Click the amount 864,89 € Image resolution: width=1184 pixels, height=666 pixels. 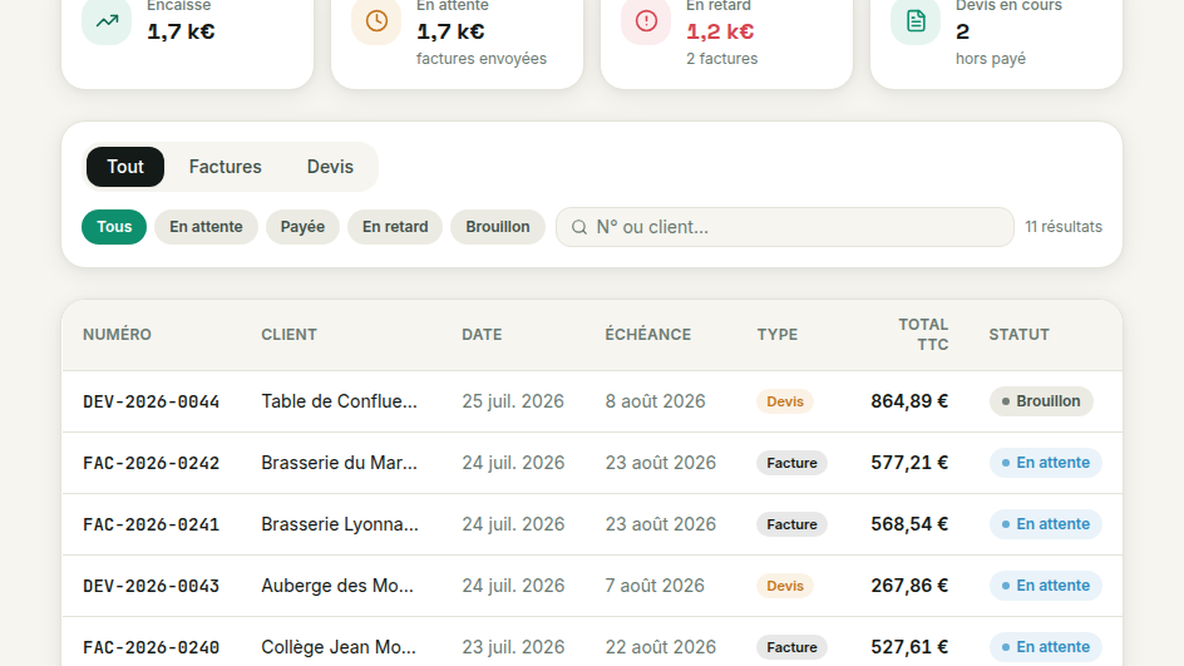909,402
